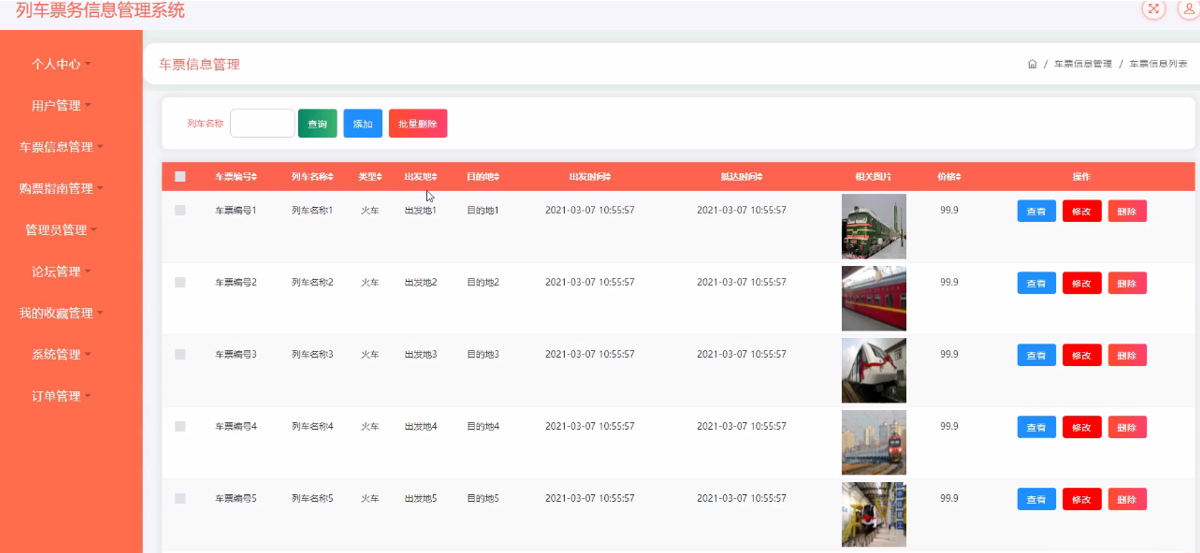Image resolution: width=1200 pixels, height=553 pixels.
Task: View details of 车票编号5 with 查看
Action: tap(1036, 499)
